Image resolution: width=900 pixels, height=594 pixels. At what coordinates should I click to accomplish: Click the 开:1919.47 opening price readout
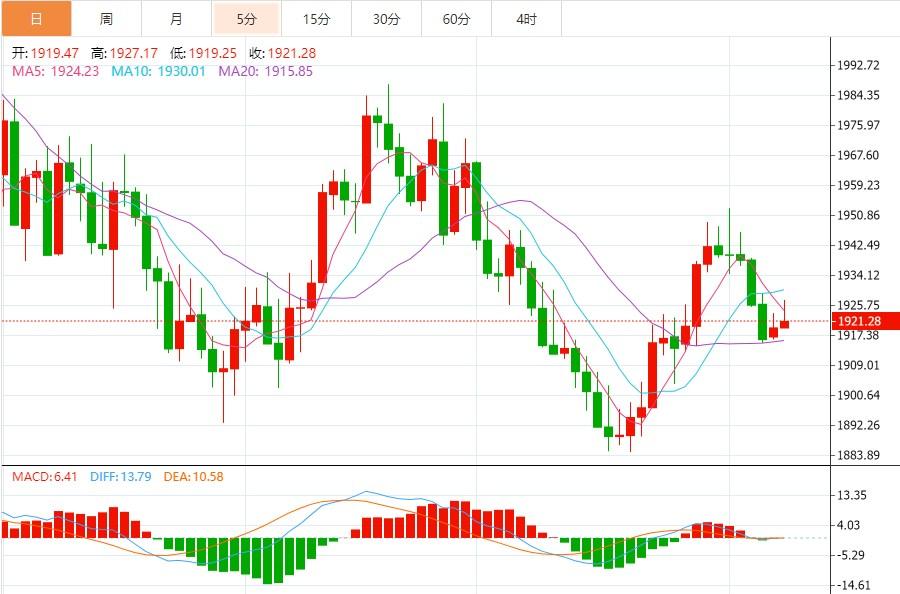tap(44, 53)
